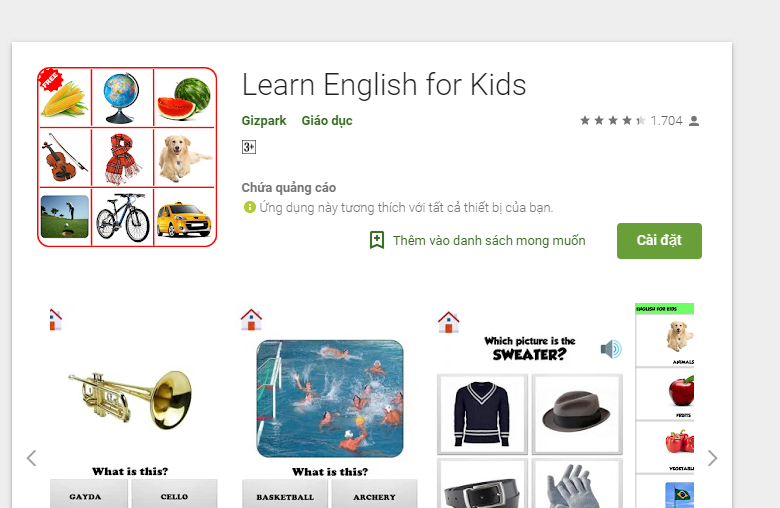Click the reviewer person icon beside 1.704
This screenshot has width=780, height=508.
(x=694, y=121)
